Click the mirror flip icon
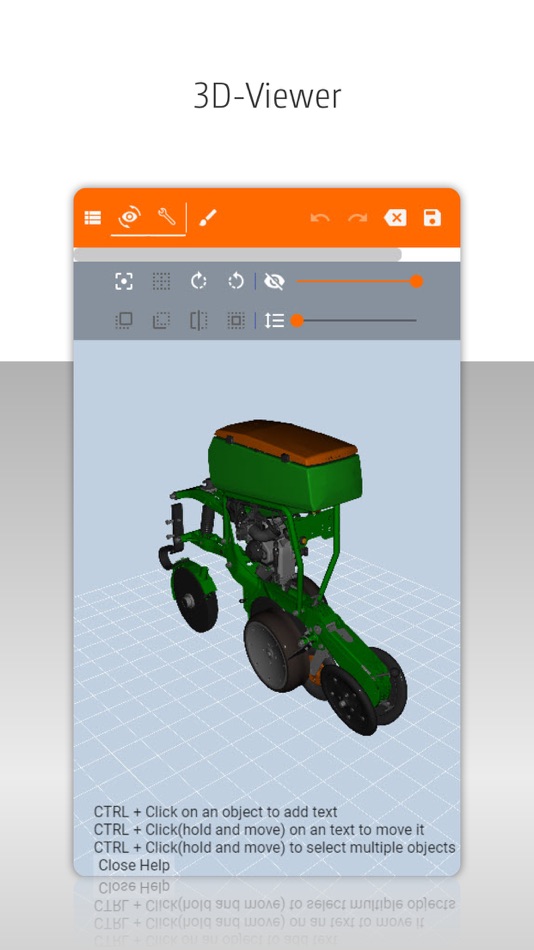The width and height of the screenshot is (534, 950). (x=199, y=320)
